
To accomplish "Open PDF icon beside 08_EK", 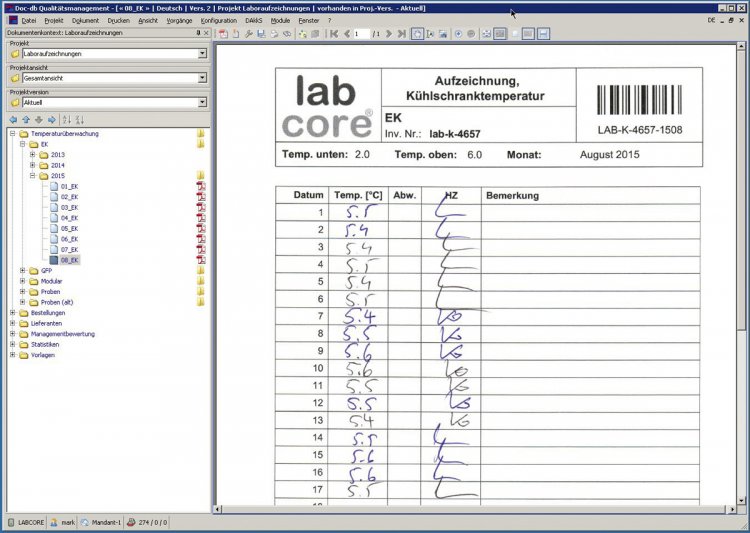I will point(201,260).
